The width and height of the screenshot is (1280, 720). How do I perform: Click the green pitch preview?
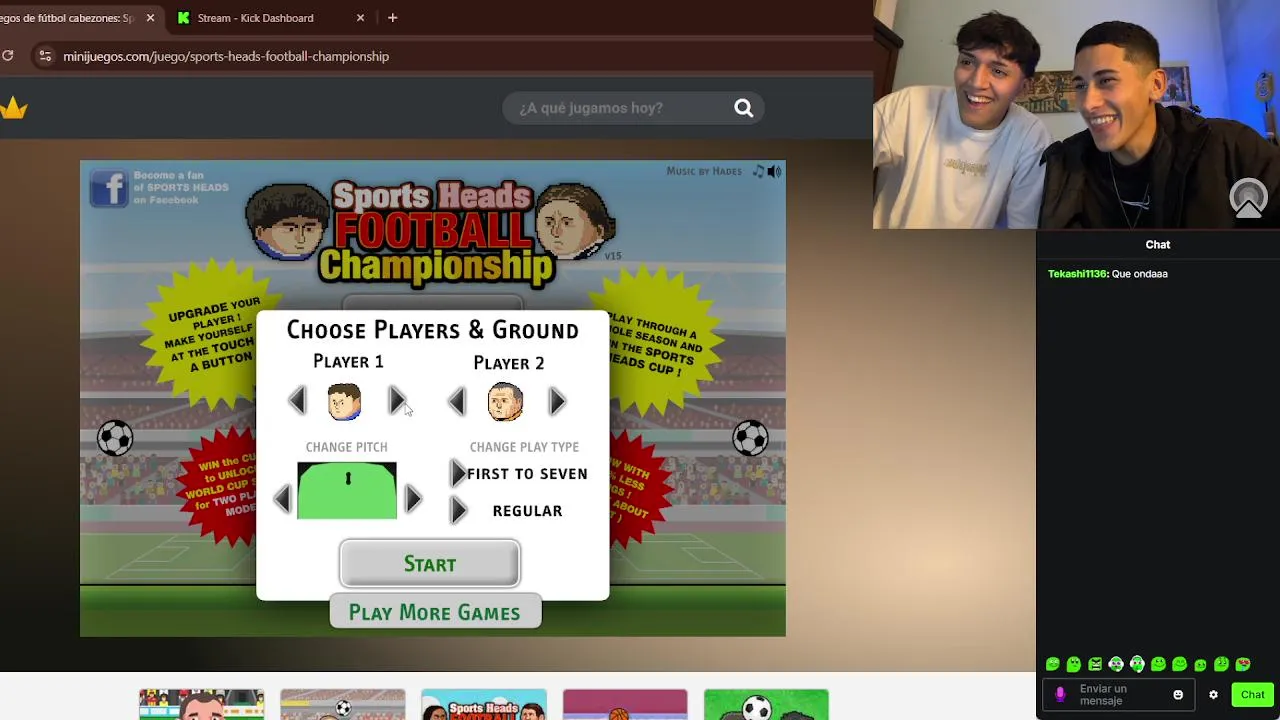(x=347, y=490)
